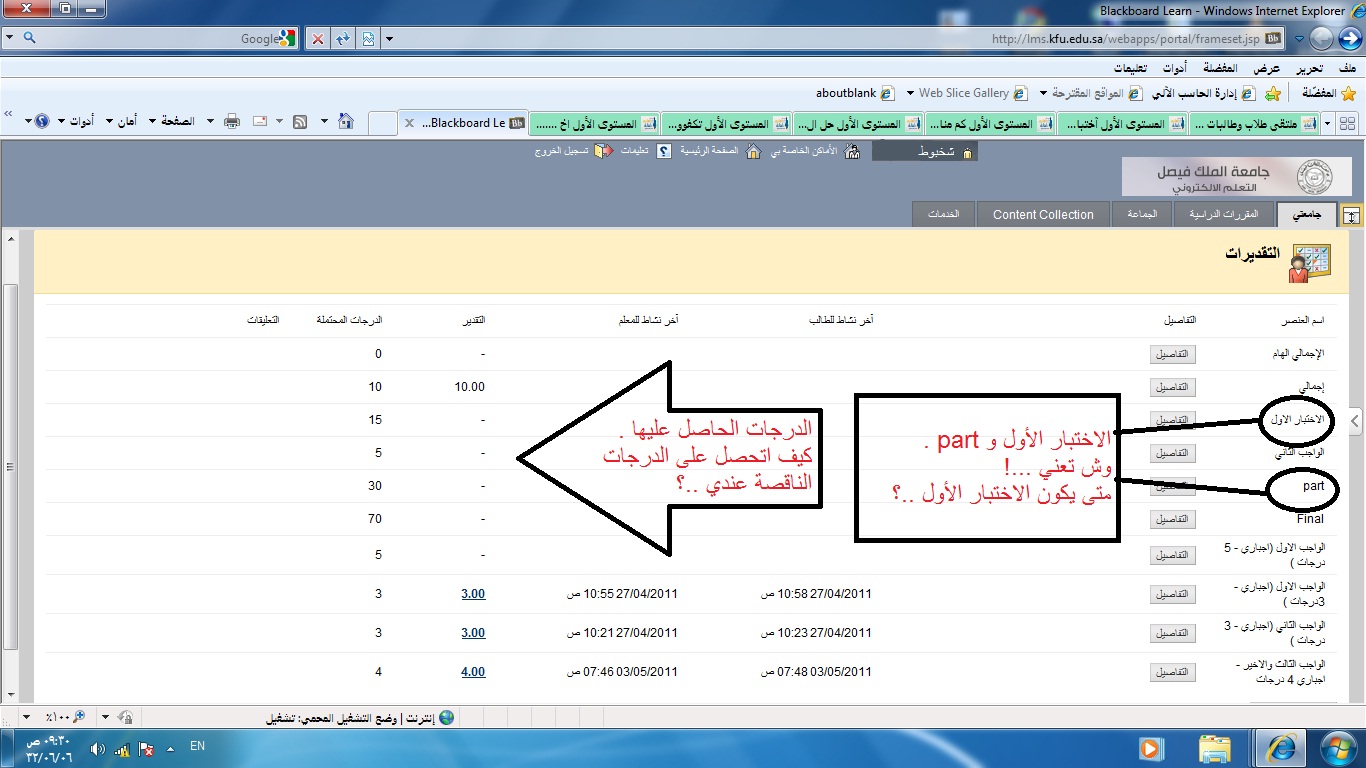The image size is (1366, 768).
Task: Click the EN language indicator in taskbar
Action: tap(197, 746)
